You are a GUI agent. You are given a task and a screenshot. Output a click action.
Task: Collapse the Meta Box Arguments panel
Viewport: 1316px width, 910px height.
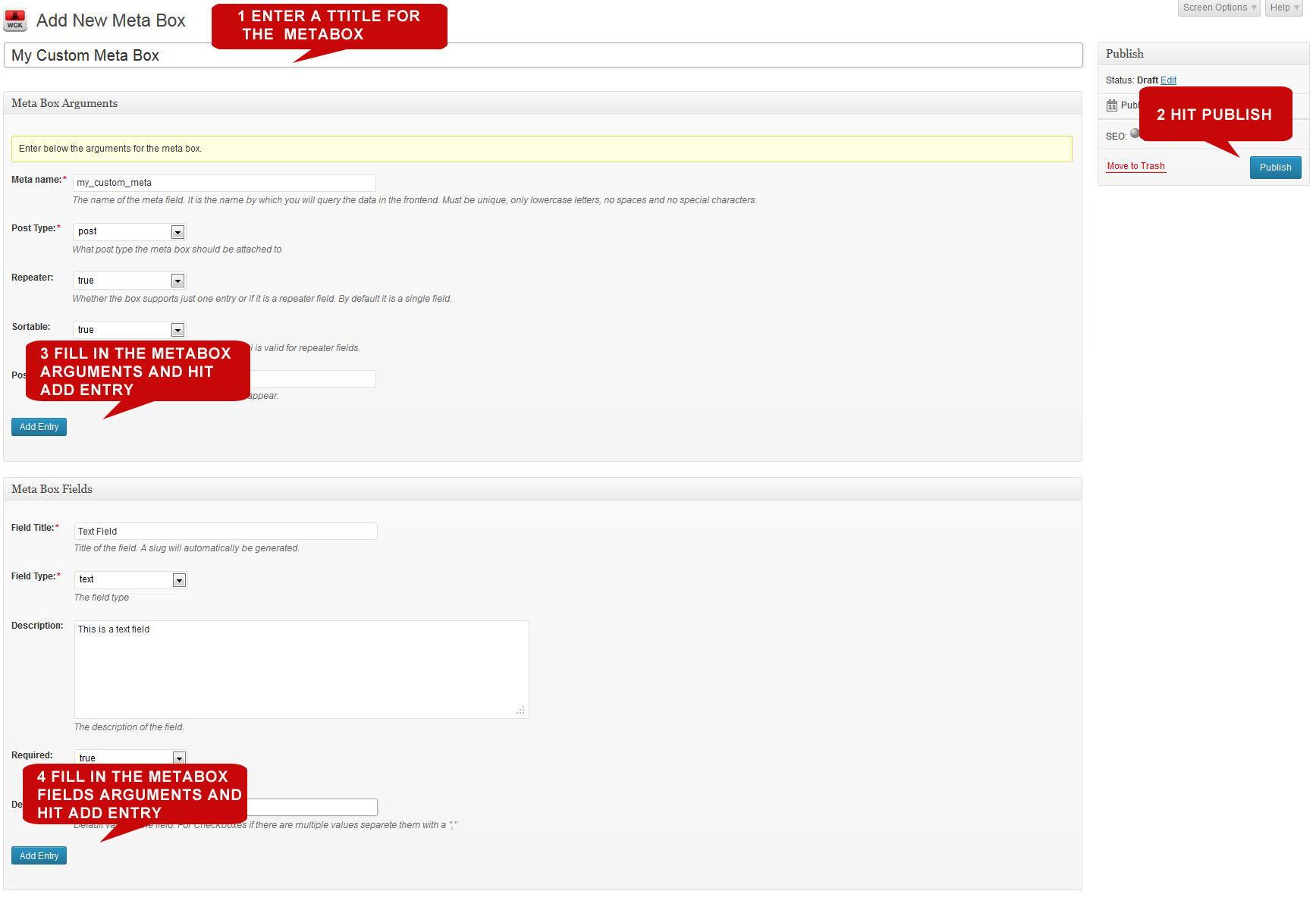(64, 102)
